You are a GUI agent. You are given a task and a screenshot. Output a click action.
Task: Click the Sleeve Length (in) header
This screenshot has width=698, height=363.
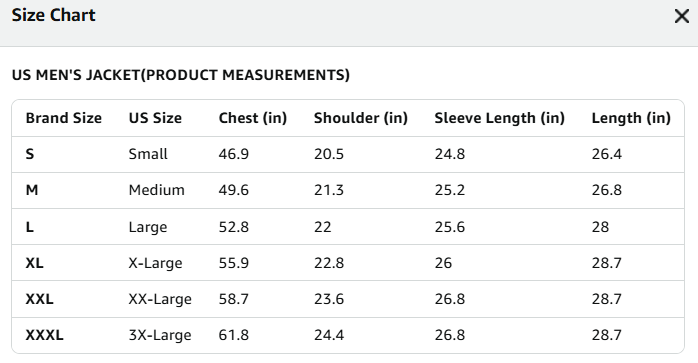coord(499,118)
